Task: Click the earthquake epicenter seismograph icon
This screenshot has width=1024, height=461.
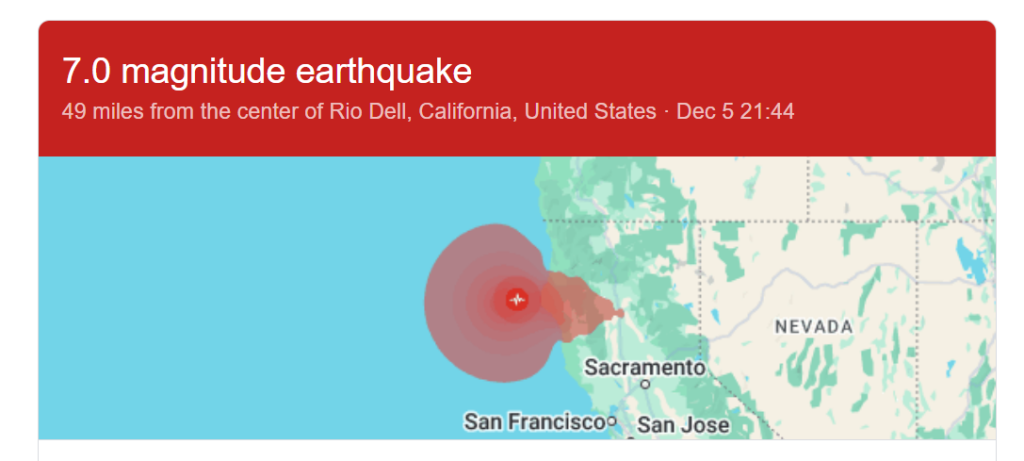Action: (517, 298)
